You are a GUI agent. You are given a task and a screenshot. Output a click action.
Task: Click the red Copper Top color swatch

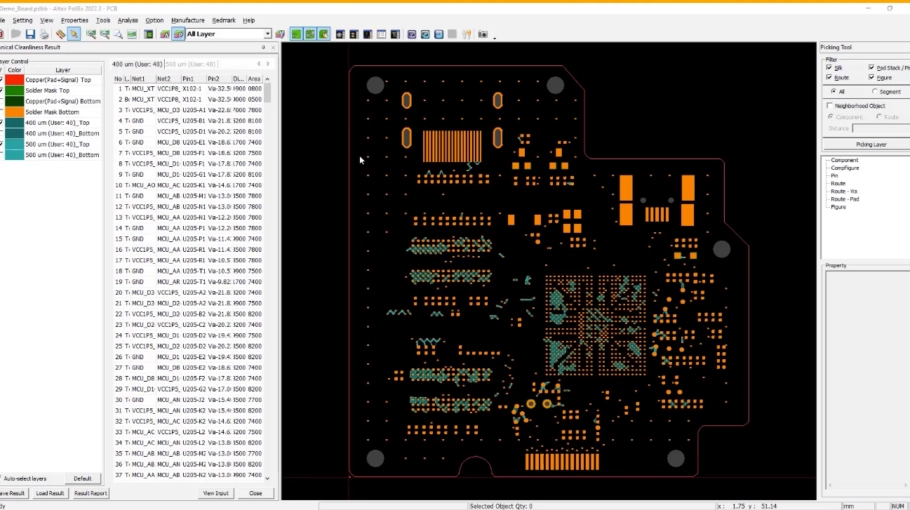click(15, 80)
